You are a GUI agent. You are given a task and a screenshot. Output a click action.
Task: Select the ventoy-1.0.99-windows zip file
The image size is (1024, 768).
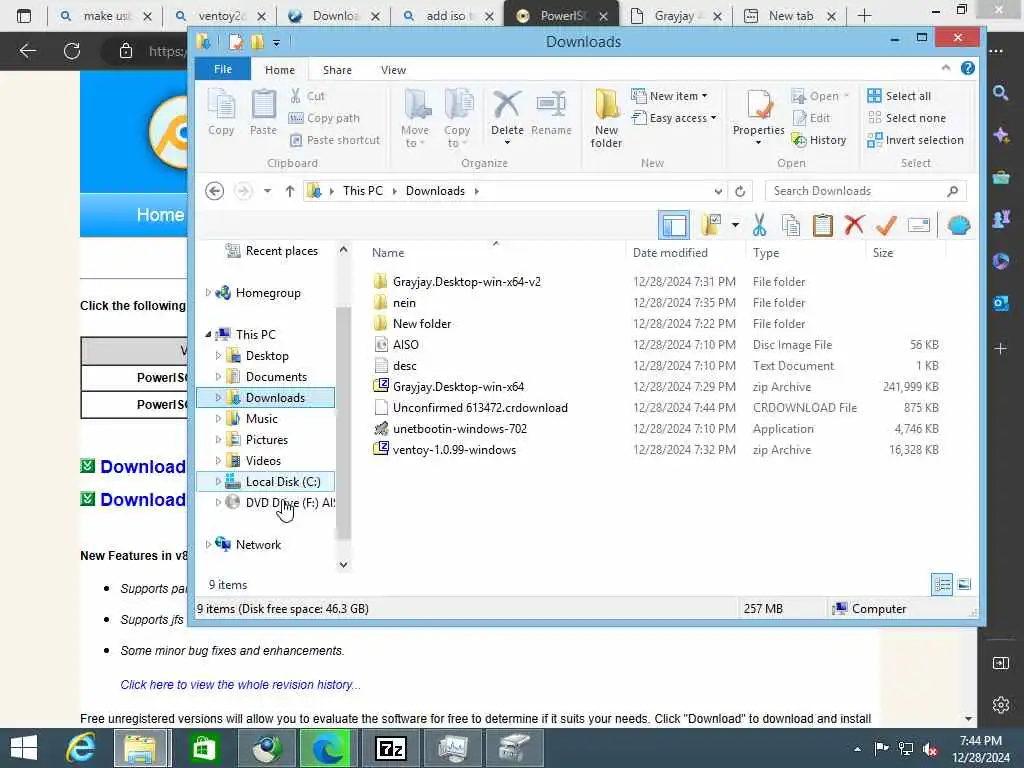[455, 450]
